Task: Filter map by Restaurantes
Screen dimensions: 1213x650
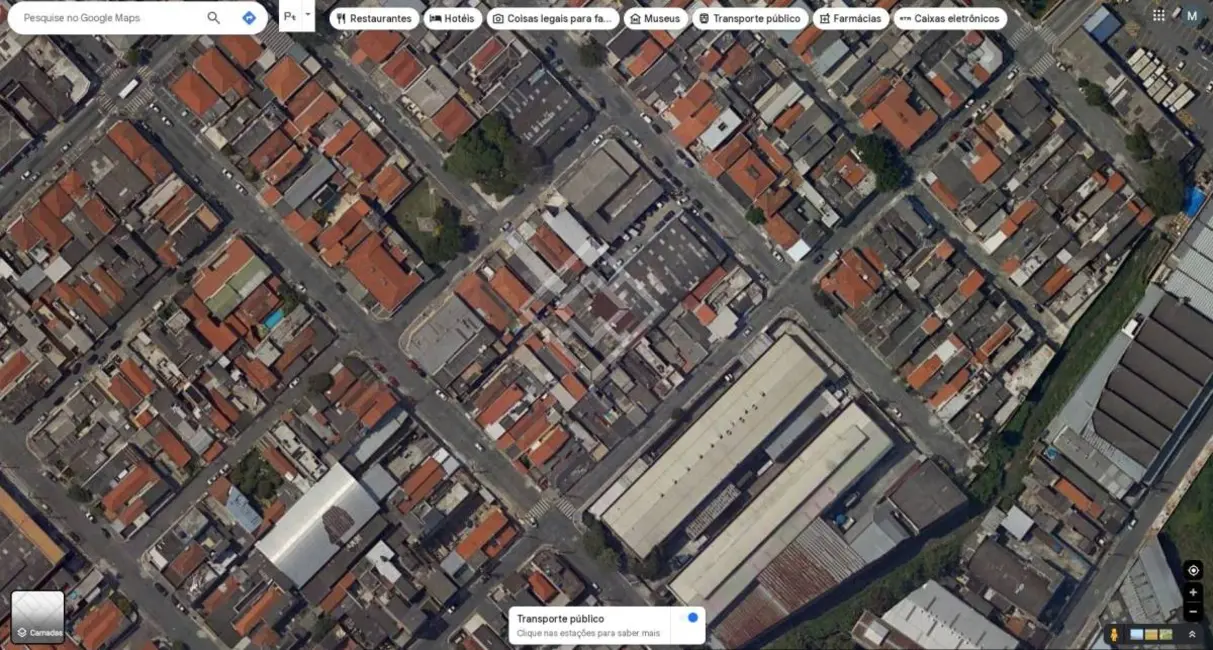Action: point(374,18)
